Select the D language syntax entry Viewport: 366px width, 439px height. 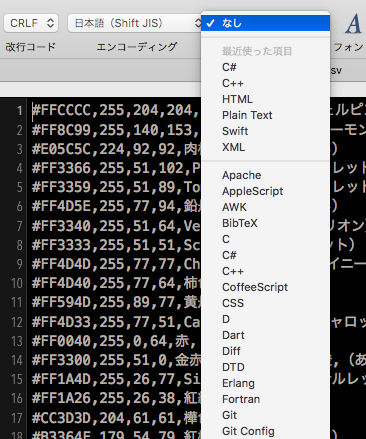(265, 319)
